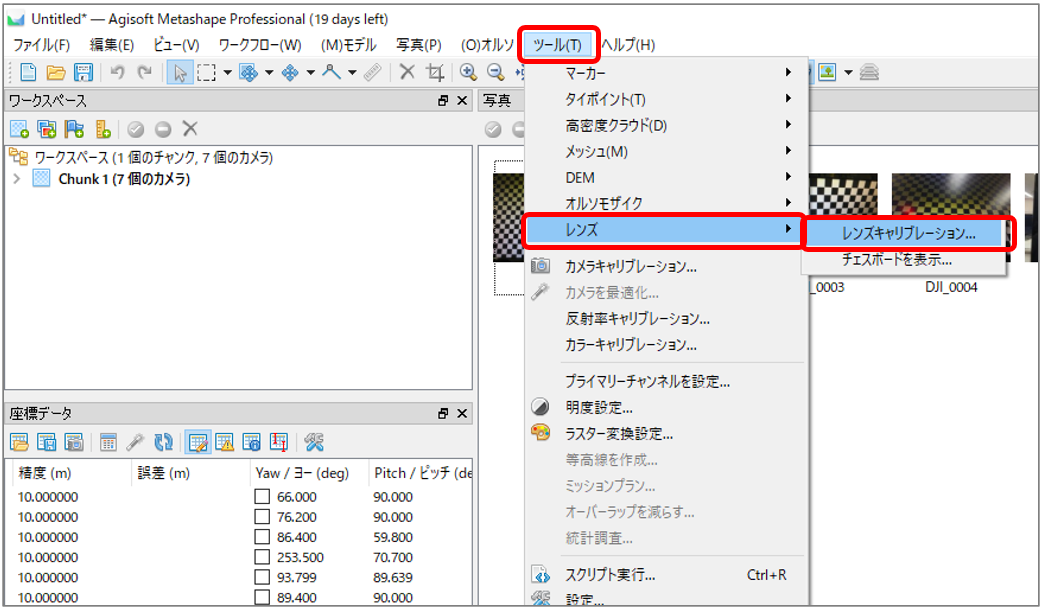Open dropdown arrow next to Draw polyline tool
Screen dimensions: 1042x609
(x=352, y=72)
